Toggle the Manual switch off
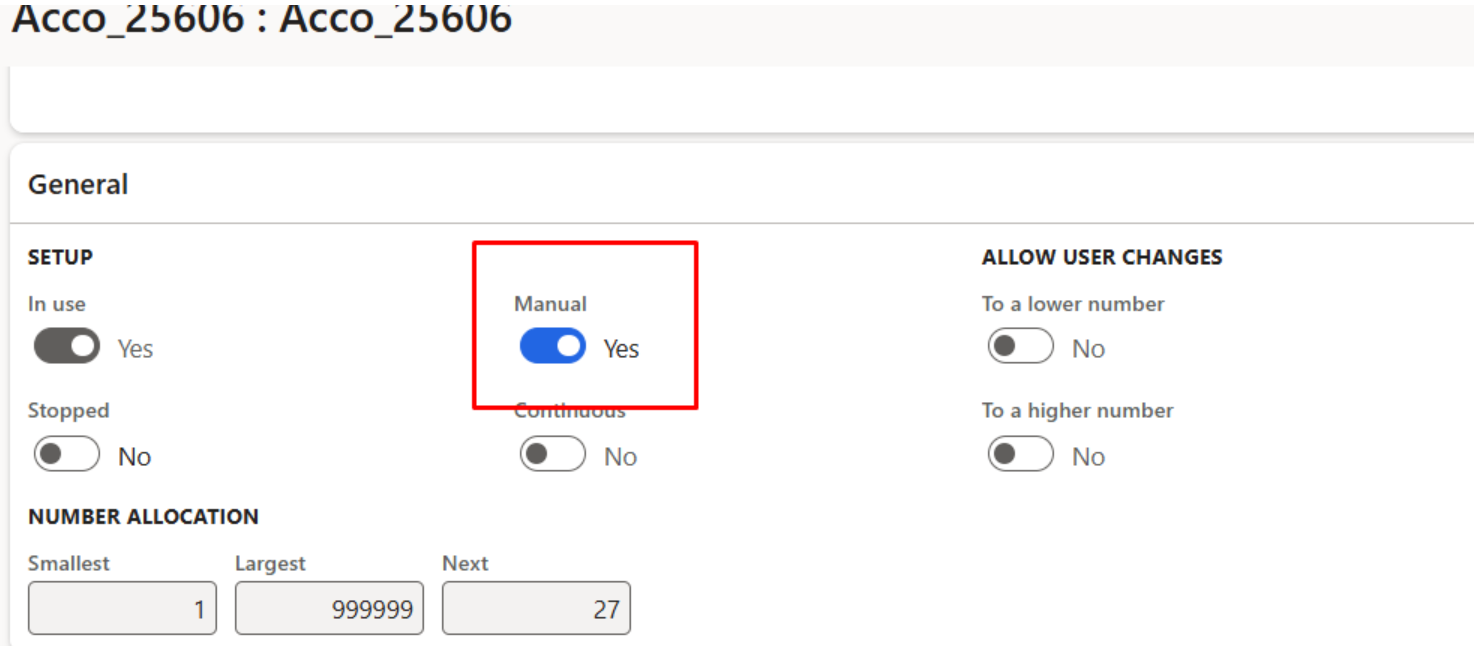The width and height of the screenshot is (1479, 646). click(x=552, y=347)
